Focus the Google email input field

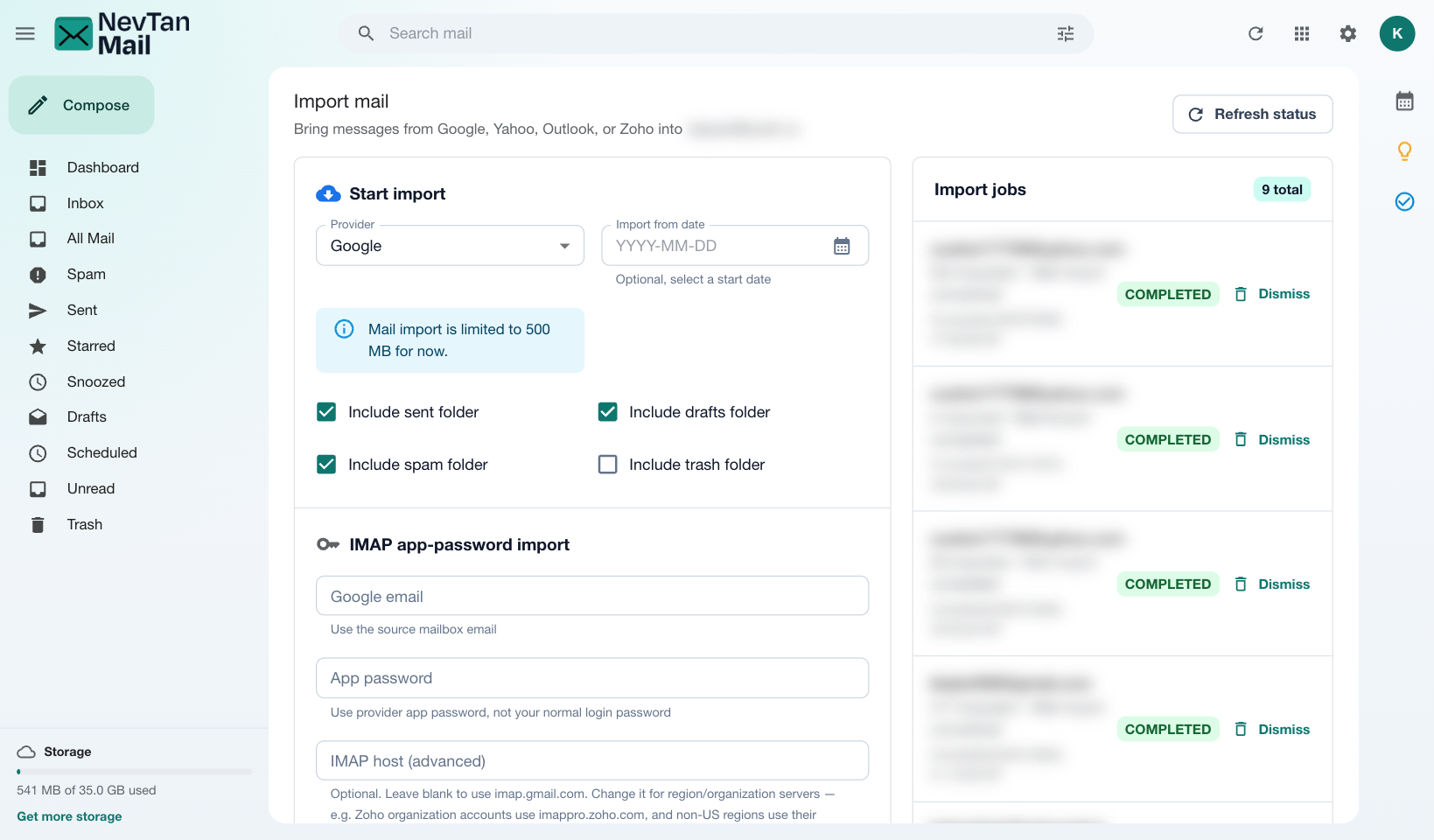click(x=592, y=596)
